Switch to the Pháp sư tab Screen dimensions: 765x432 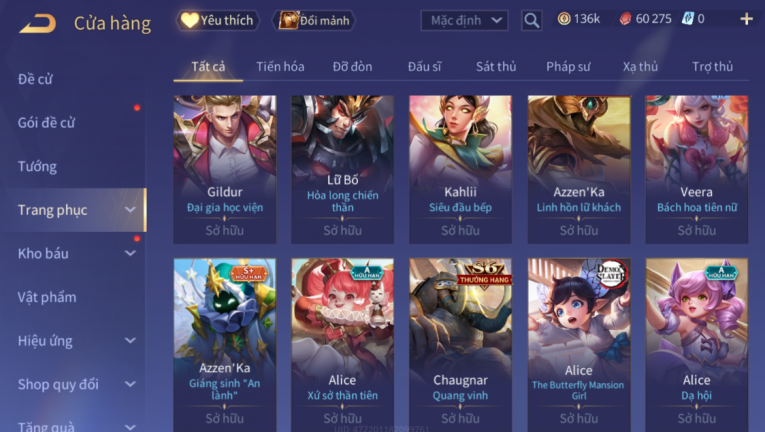(568, 66)
